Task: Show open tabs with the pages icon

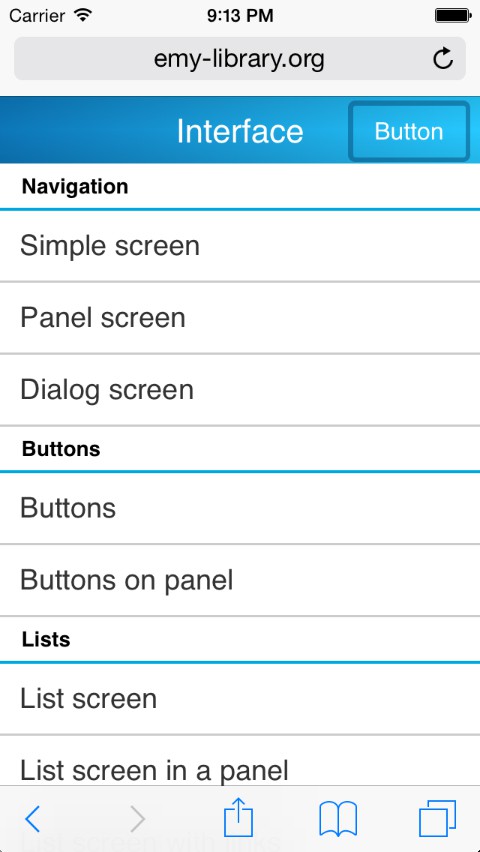Action: (438, 819)
